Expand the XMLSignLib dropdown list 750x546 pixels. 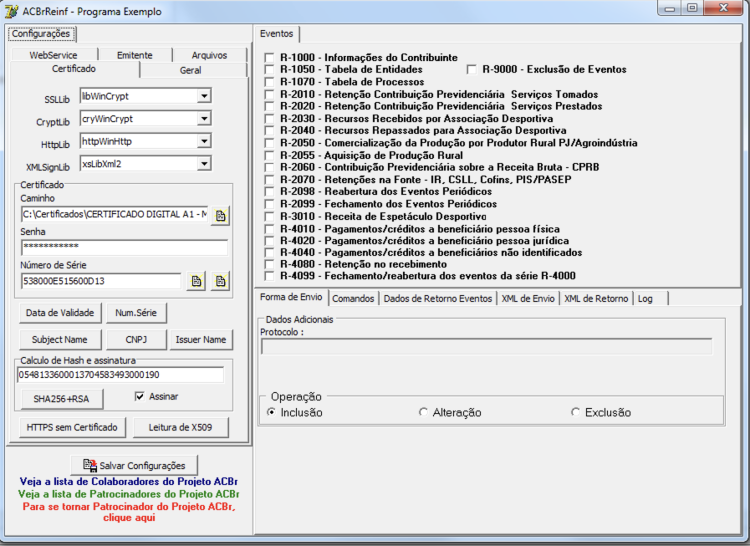204,164
